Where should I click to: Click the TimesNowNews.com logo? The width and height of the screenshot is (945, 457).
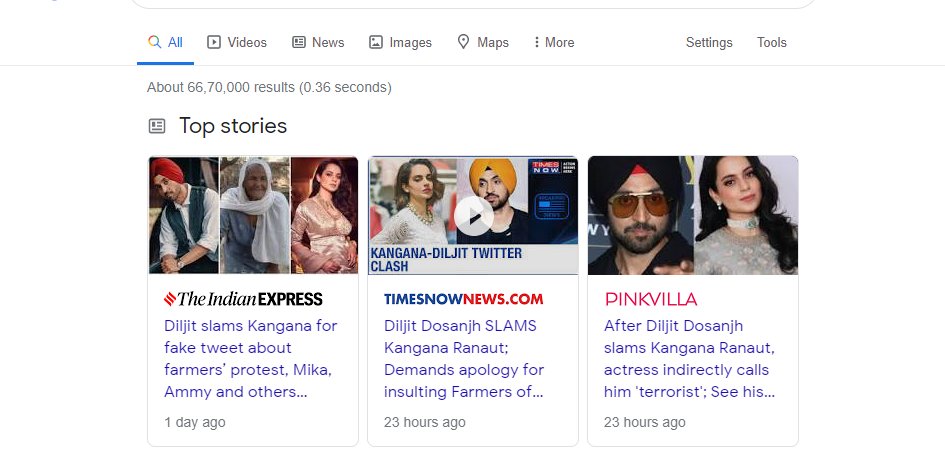click(463, 299)
